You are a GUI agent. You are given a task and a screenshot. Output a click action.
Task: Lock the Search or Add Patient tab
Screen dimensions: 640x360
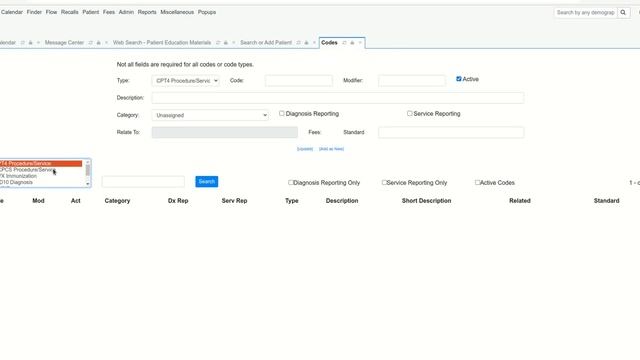coord(307,43)
